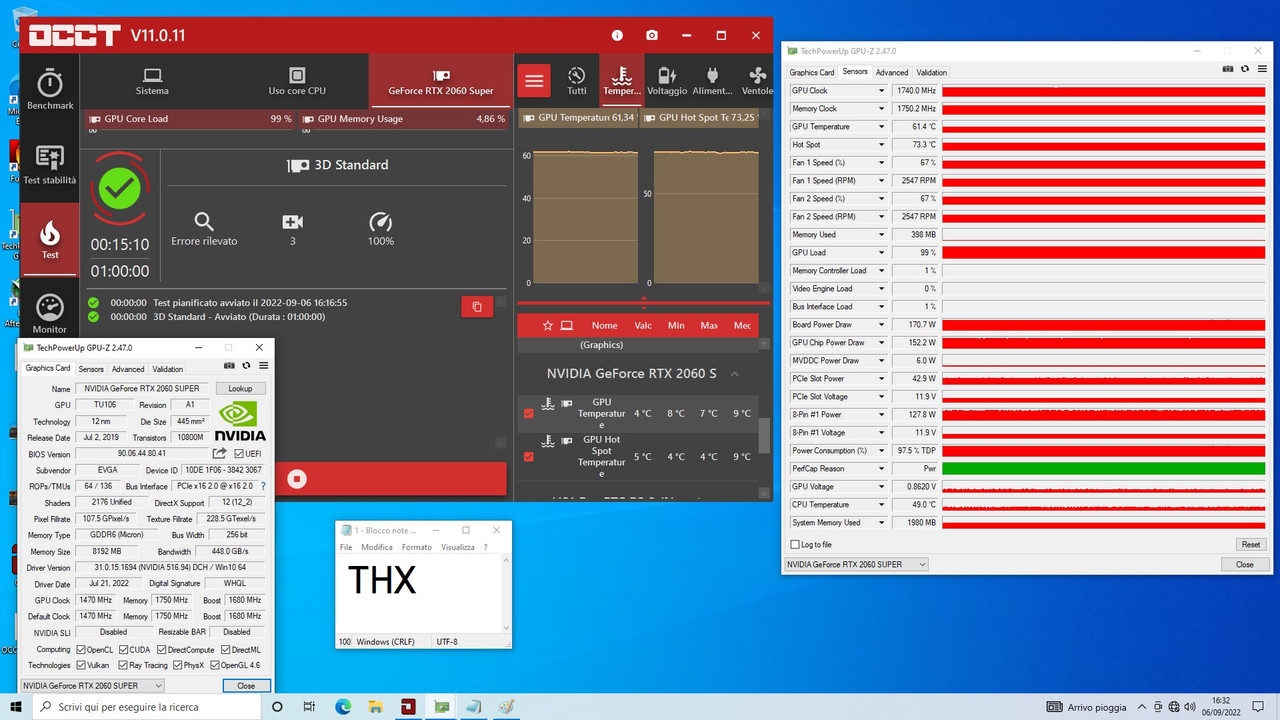Toggle the OpenCL checkbox
Image resolution: width=1280 pixels, height=720 pixels.
click(82, 650)
